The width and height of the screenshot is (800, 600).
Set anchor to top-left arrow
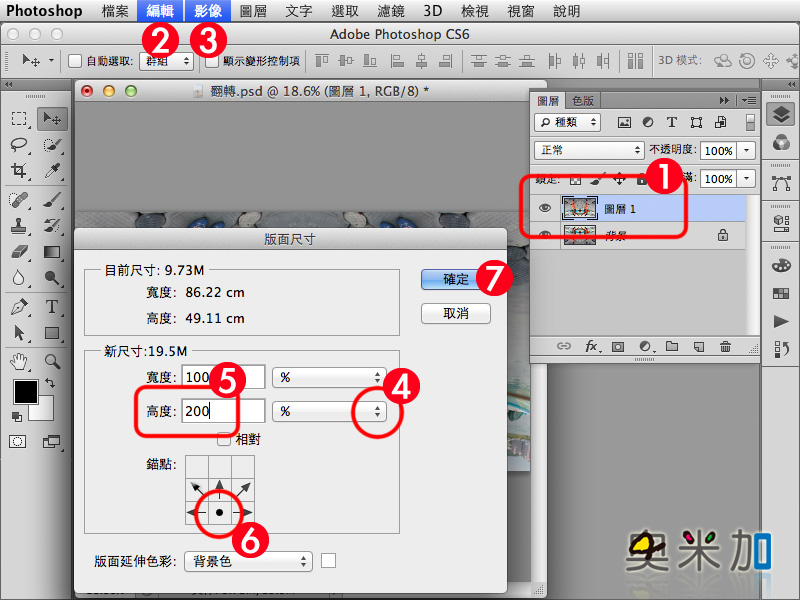(x=197, y=488)
